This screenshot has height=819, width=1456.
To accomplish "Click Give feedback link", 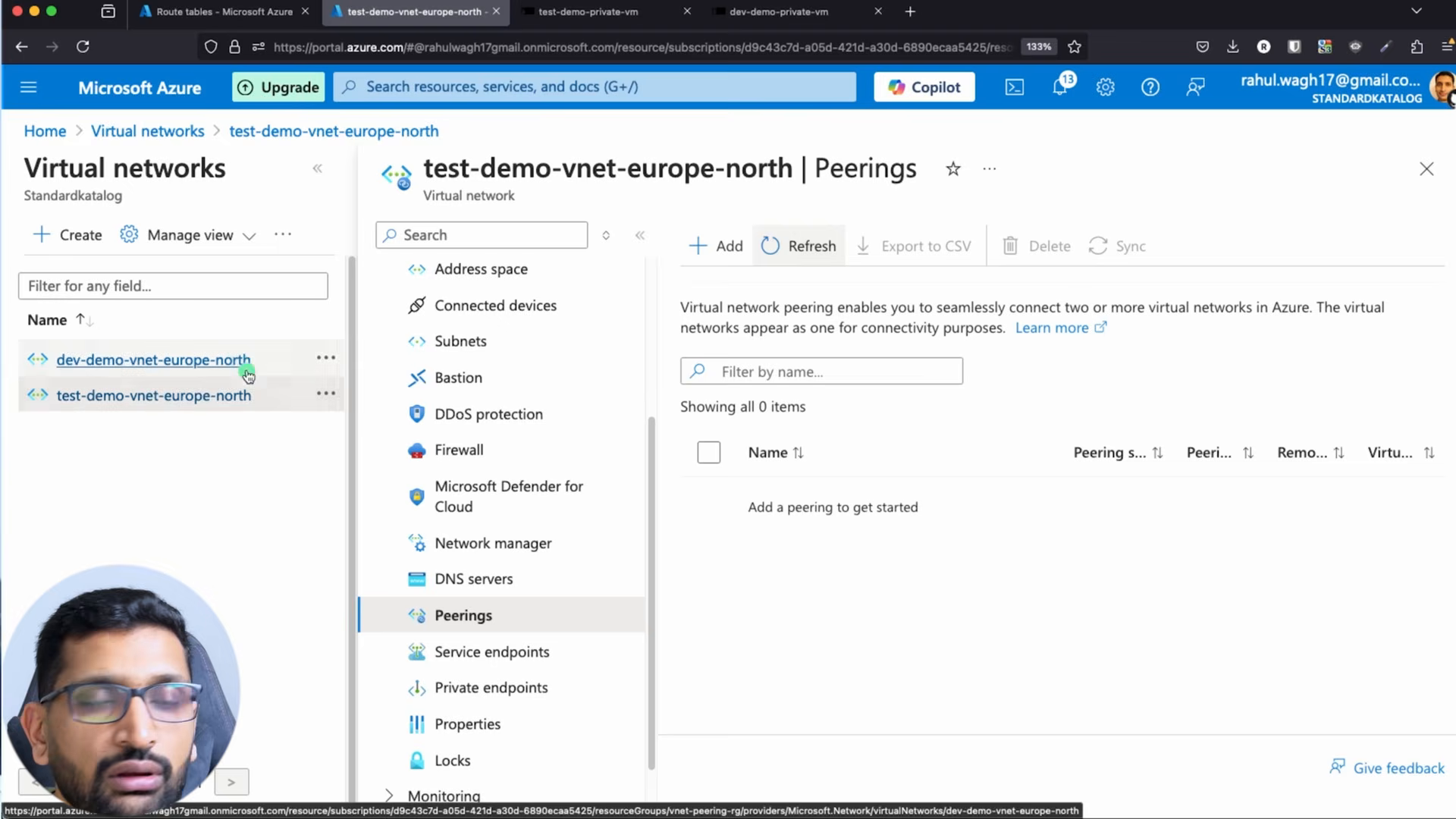I will point(1387,768).
